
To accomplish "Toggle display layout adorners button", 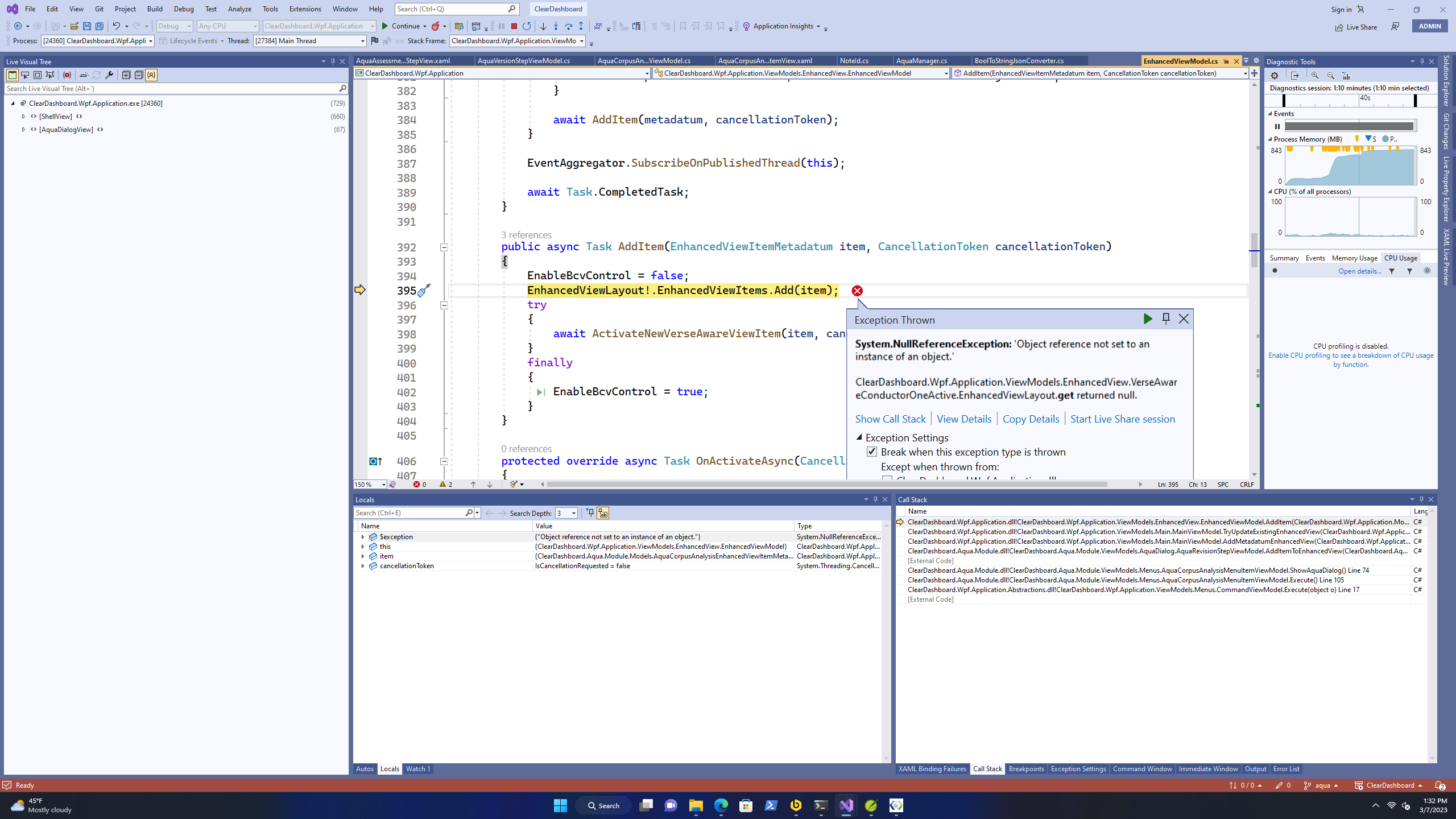I will pos(37,75).
